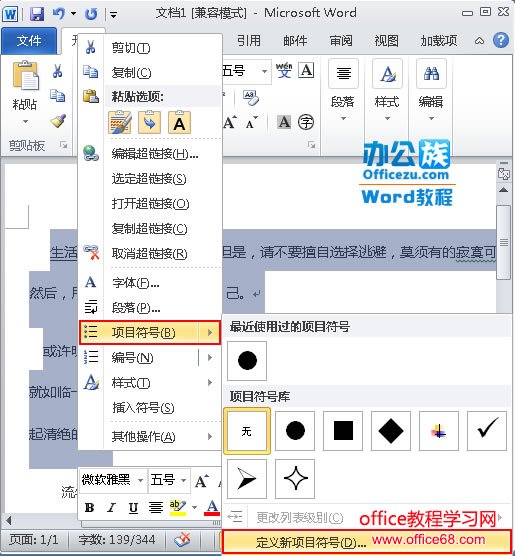Viewport: 515px width, 556px height.
Task: Click the Copy icon in ribbon clipboard group
Action: [x=57, y=96]
